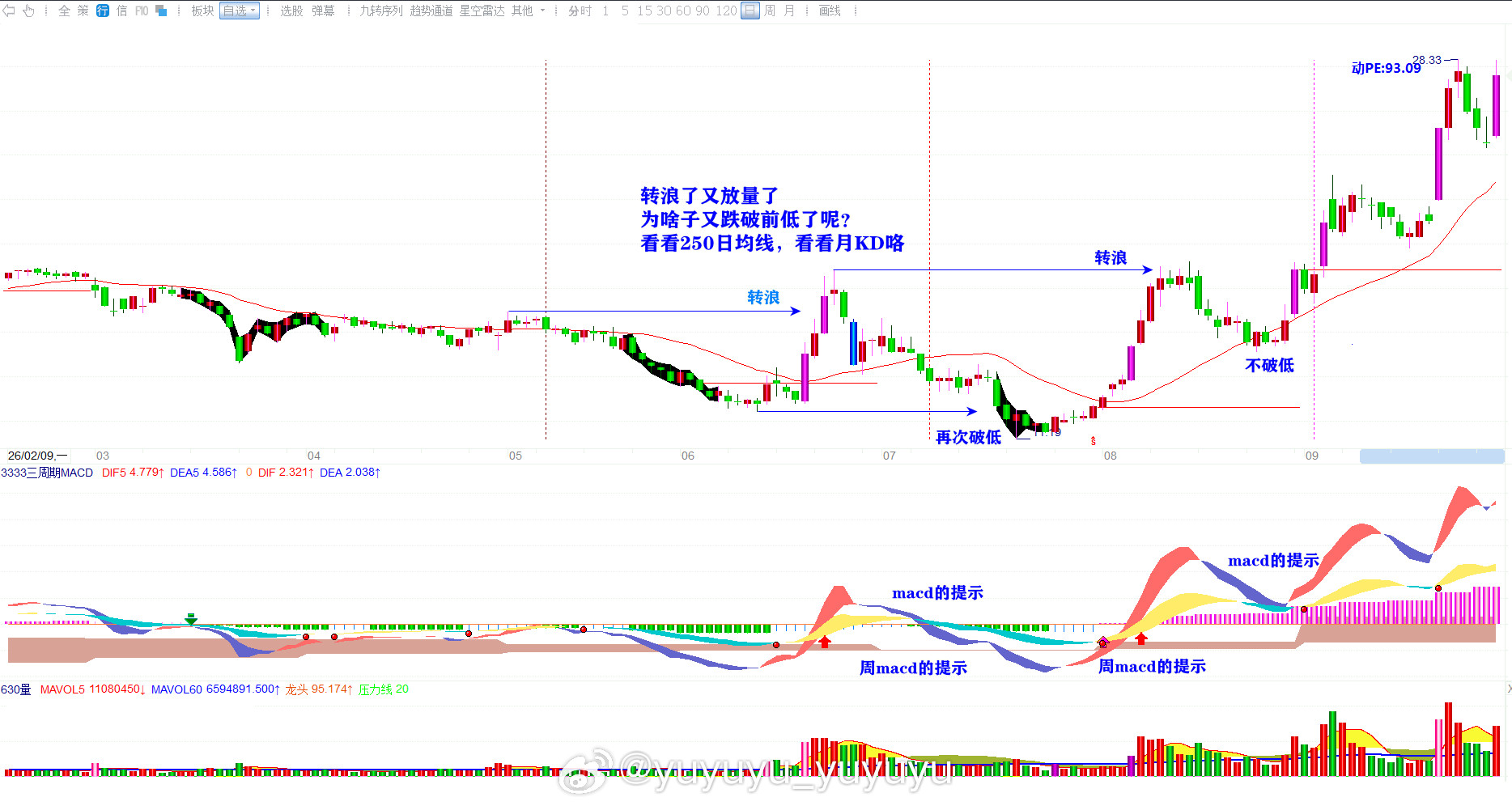Click the 全 toolbar icon
Screen dimensions: 1512x810
[x=64, y=11]
